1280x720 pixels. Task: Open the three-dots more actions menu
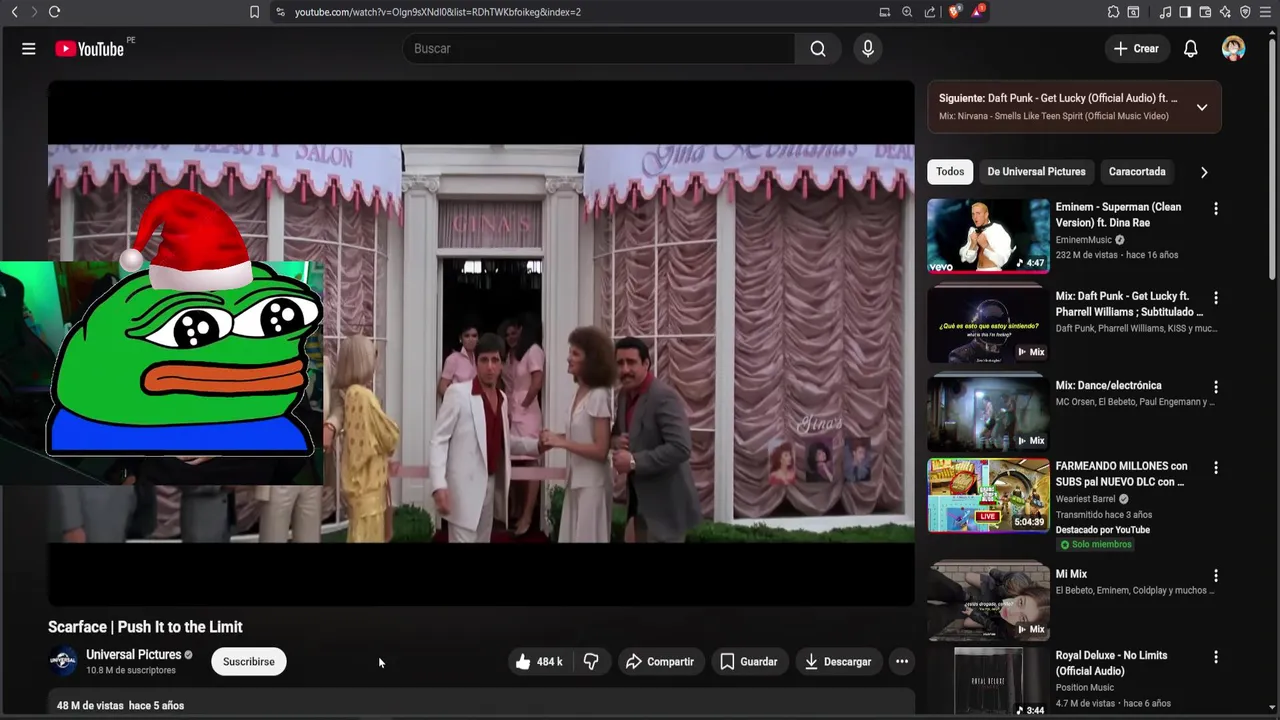click(902, 662)
